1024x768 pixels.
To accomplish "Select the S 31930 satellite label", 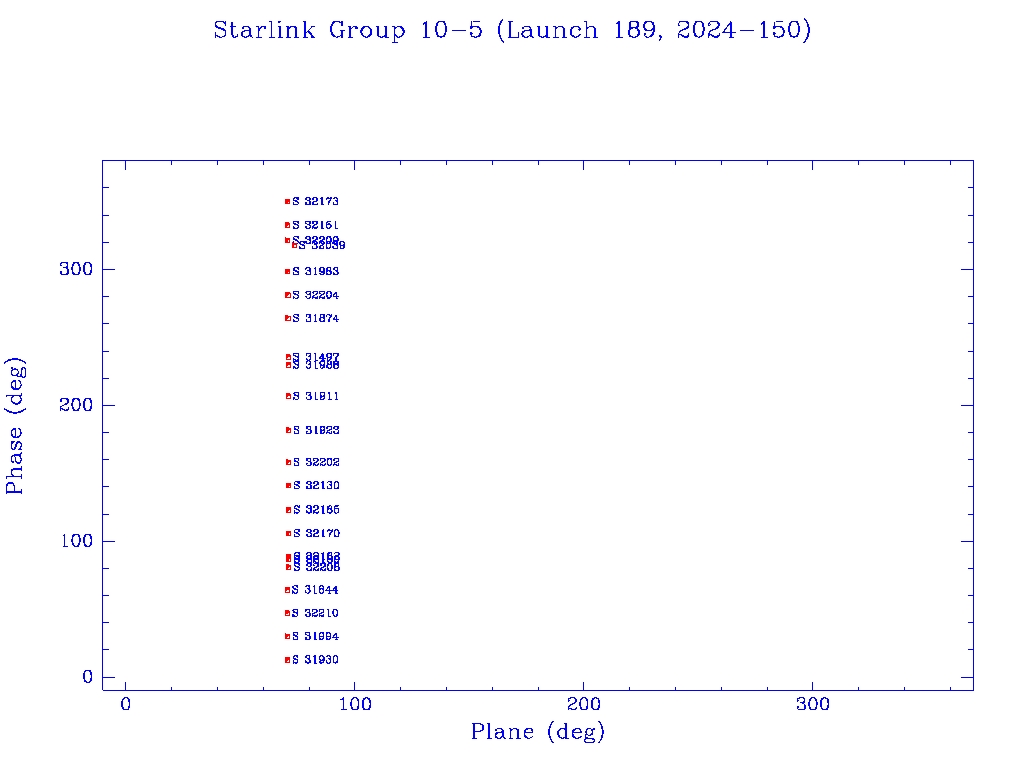I will coord(315,660).
